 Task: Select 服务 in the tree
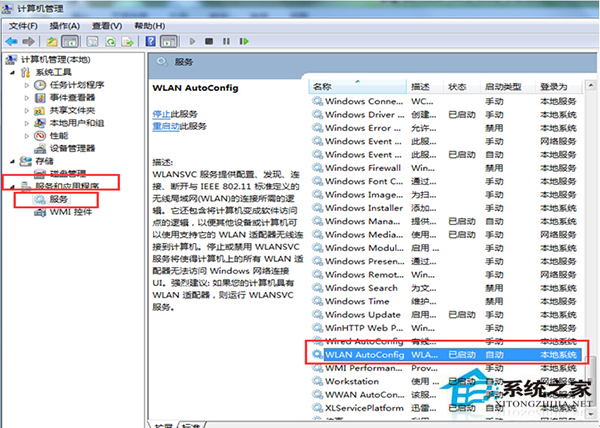59,199
